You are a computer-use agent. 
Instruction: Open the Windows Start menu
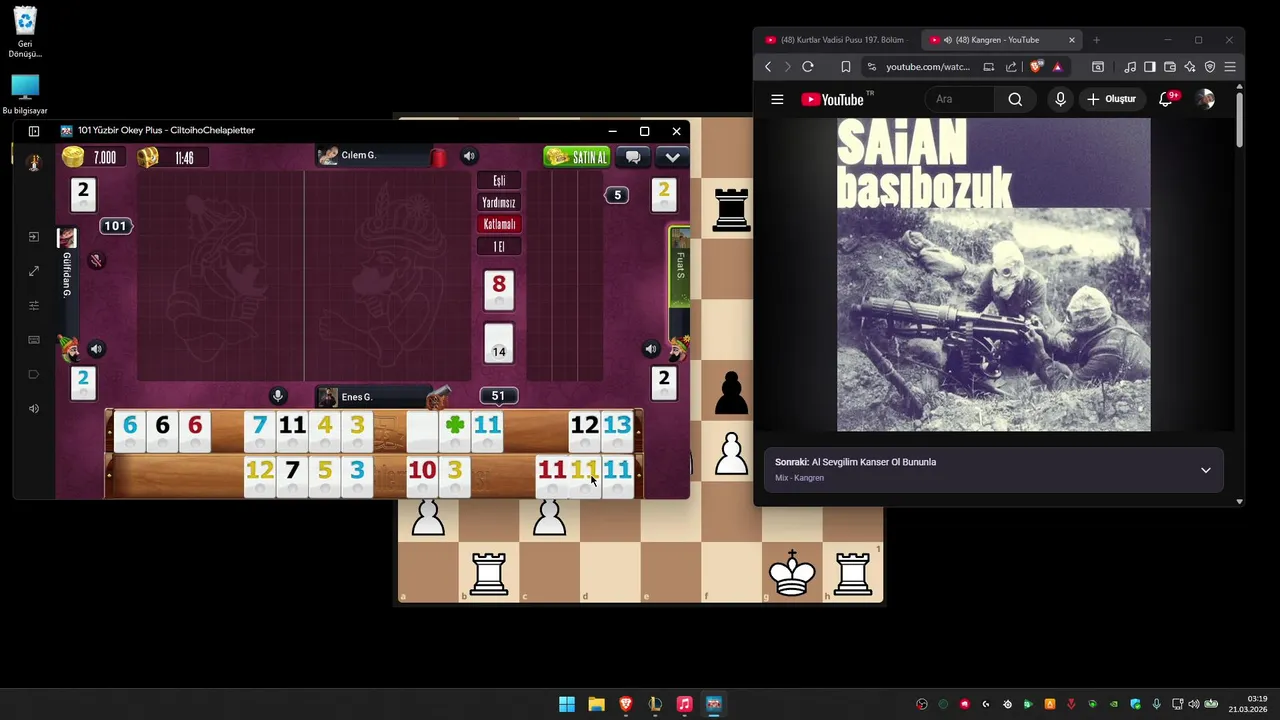[x=567, y=704]
